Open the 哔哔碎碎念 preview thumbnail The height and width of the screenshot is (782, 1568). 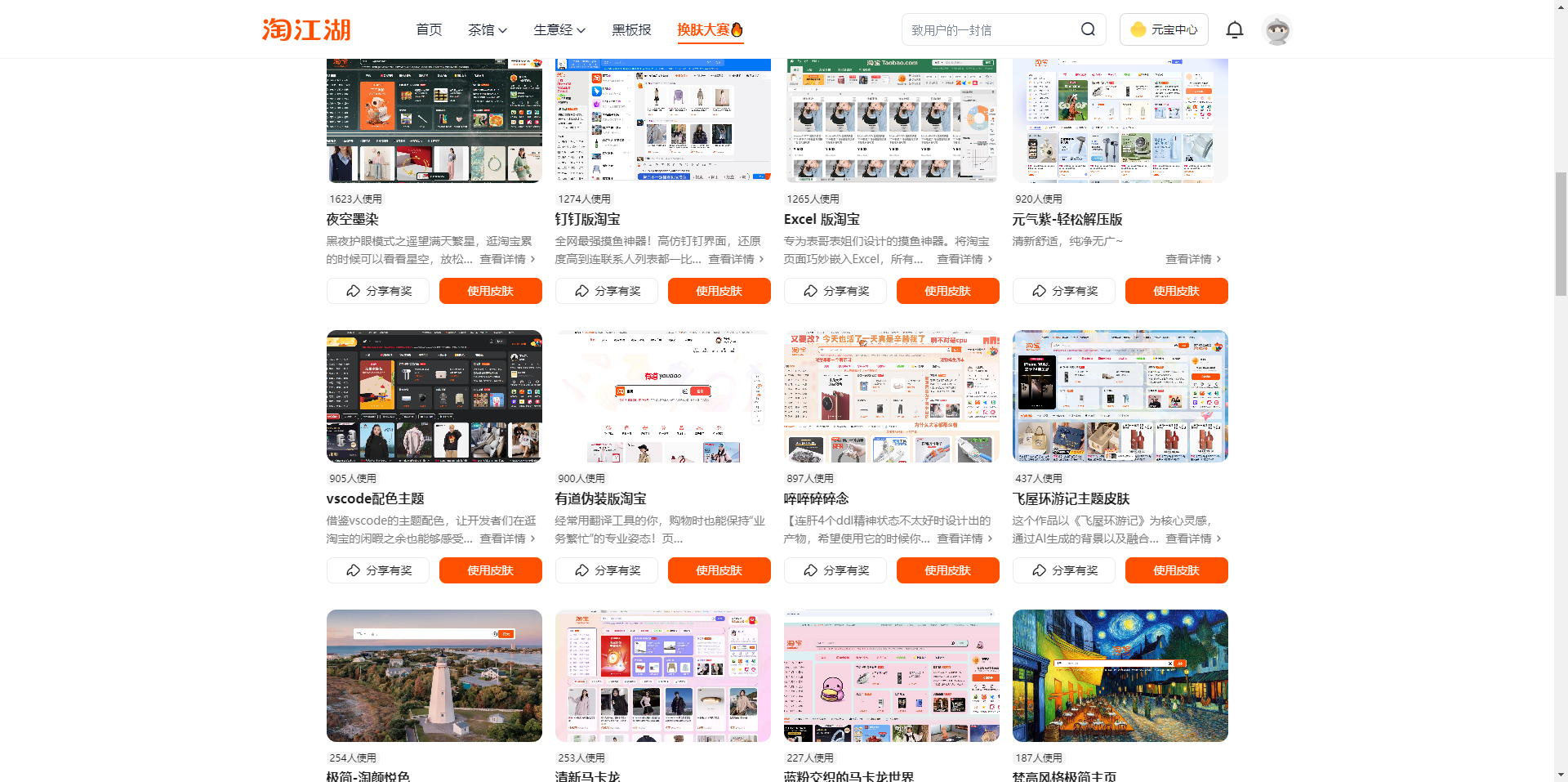[x=892, y=396]
